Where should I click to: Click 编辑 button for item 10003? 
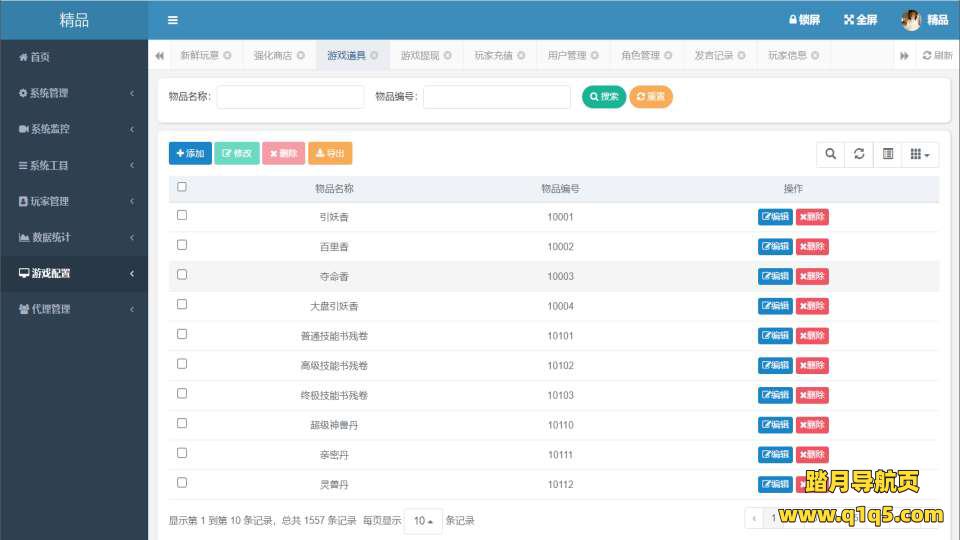tap(775, 276)
